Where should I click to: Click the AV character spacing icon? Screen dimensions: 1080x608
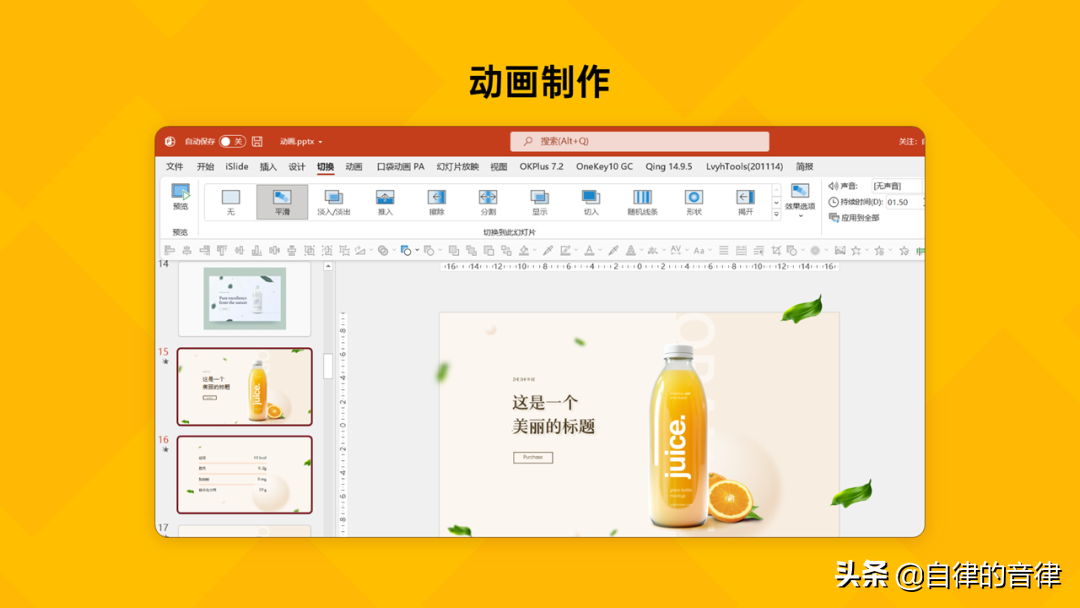tap(675, 251)
